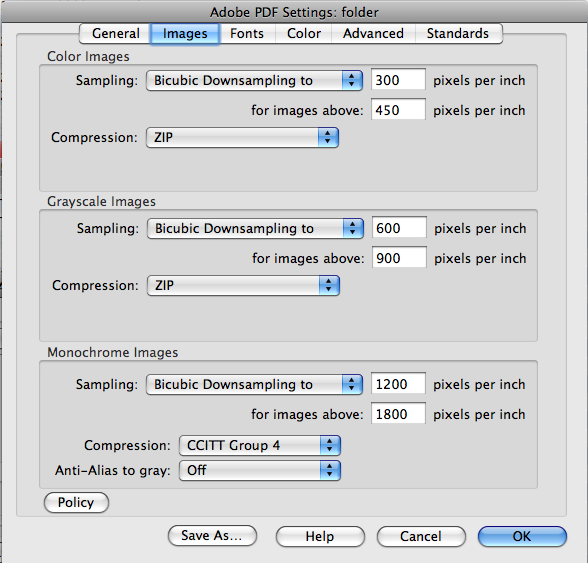This screenshot has width=588, height=563.
Task: Click the Save As... button
Action: [212, 536]
